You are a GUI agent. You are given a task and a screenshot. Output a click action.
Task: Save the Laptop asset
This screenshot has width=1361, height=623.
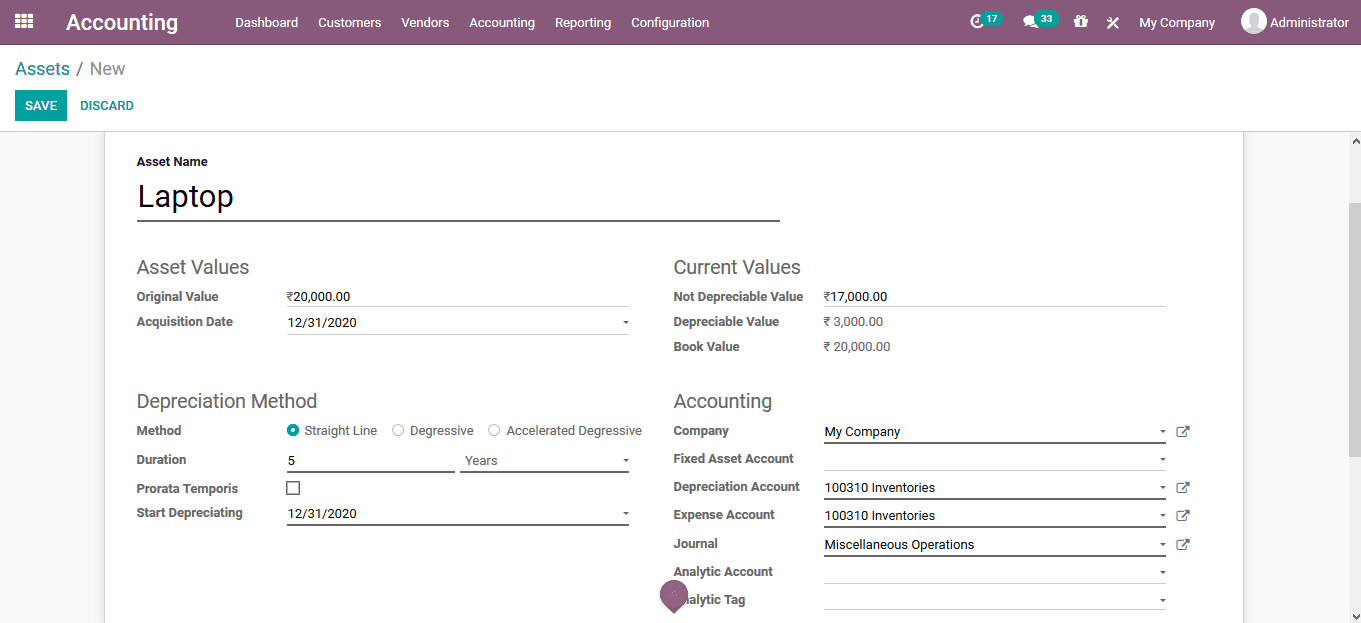[40, 105]
